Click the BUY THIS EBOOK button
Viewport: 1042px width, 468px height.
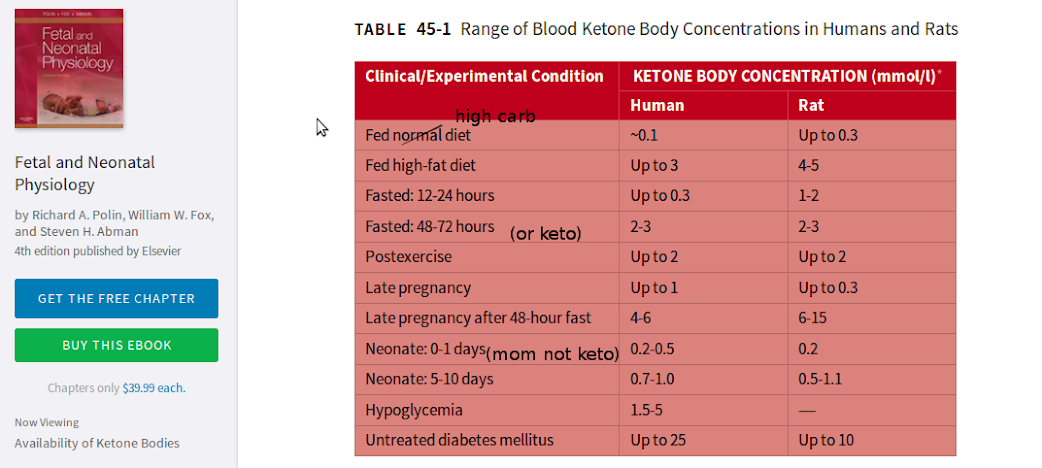pyautogui.click(x=116, y=345)
